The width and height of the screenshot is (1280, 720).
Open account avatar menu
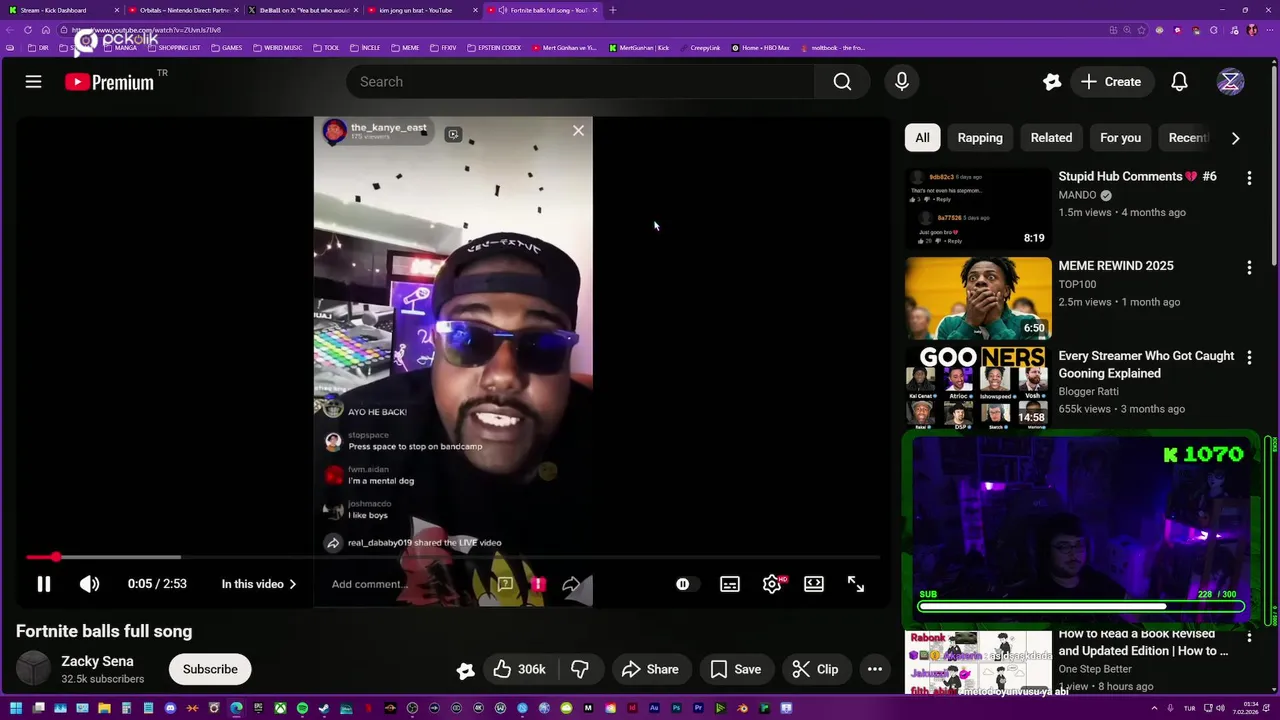point(1230,82)
